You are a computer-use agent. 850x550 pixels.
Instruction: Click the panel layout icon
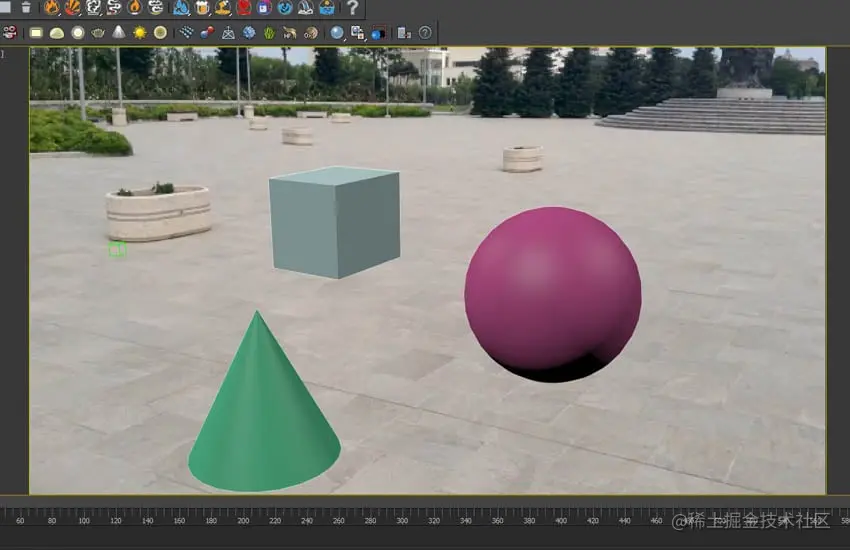(404, 33)
